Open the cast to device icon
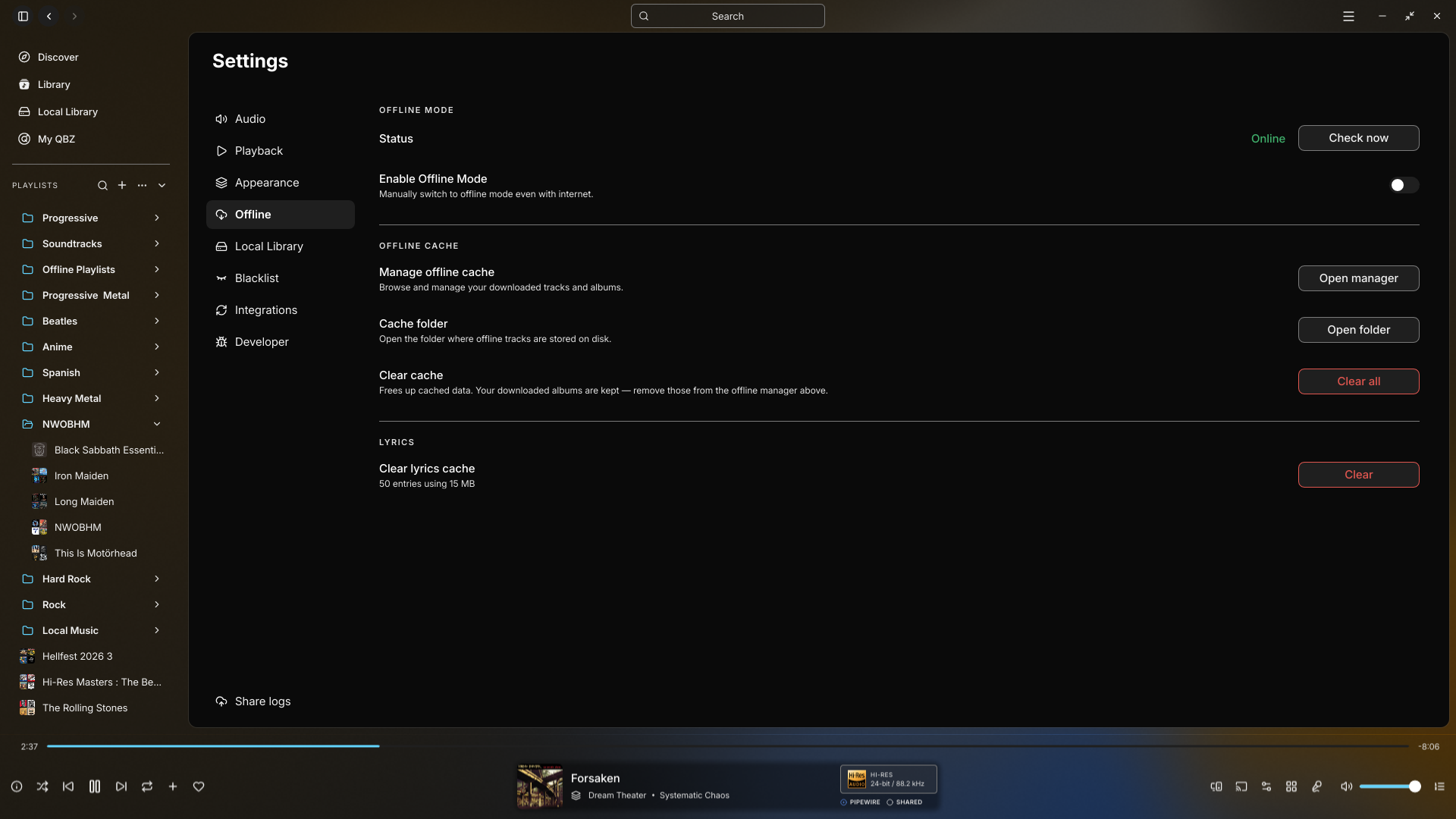 coord(1241,786)
